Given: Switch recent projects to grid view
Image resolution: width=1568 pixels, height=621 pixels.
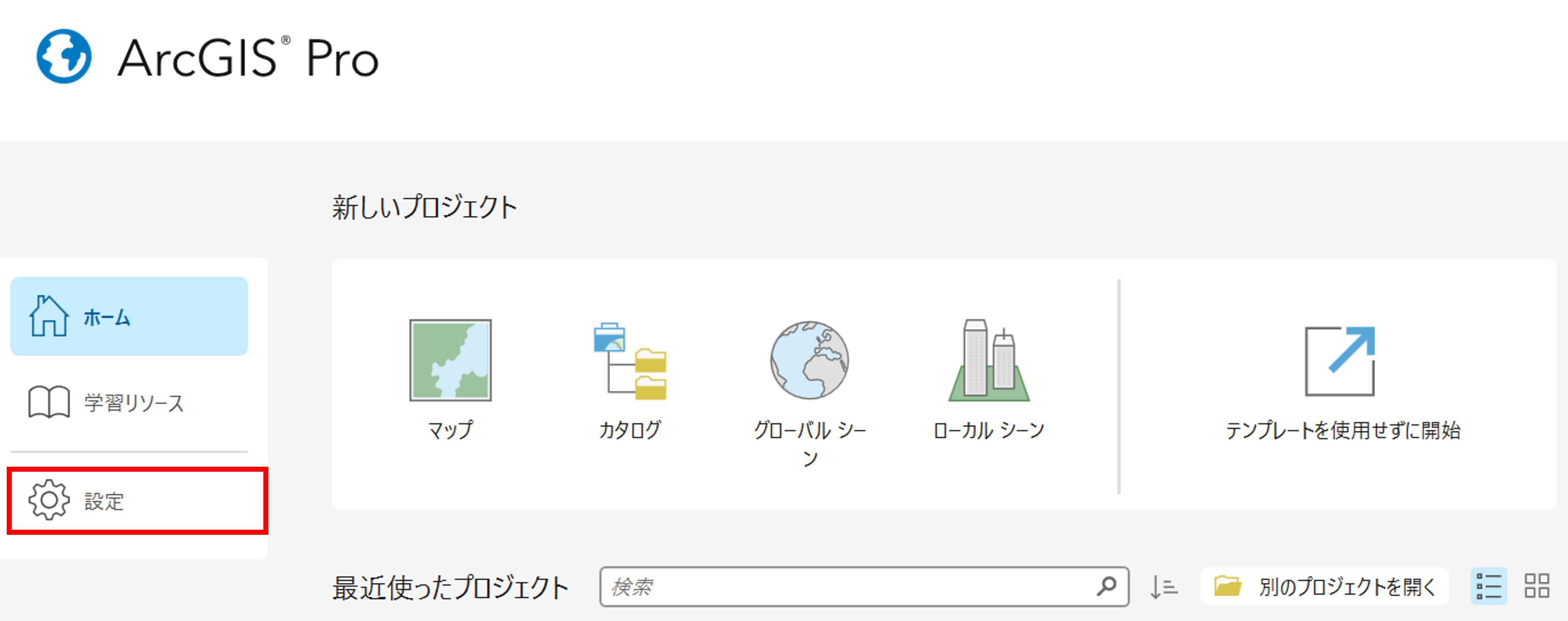Looking at the screenshot, I should tap(1536, 586).
